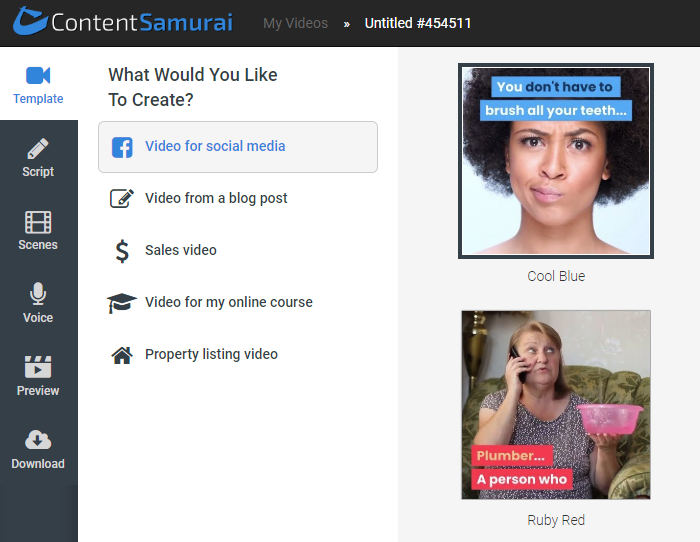Click the Ruby Red template name
This screenshot has width=700, height=542.
pos(556,520)
